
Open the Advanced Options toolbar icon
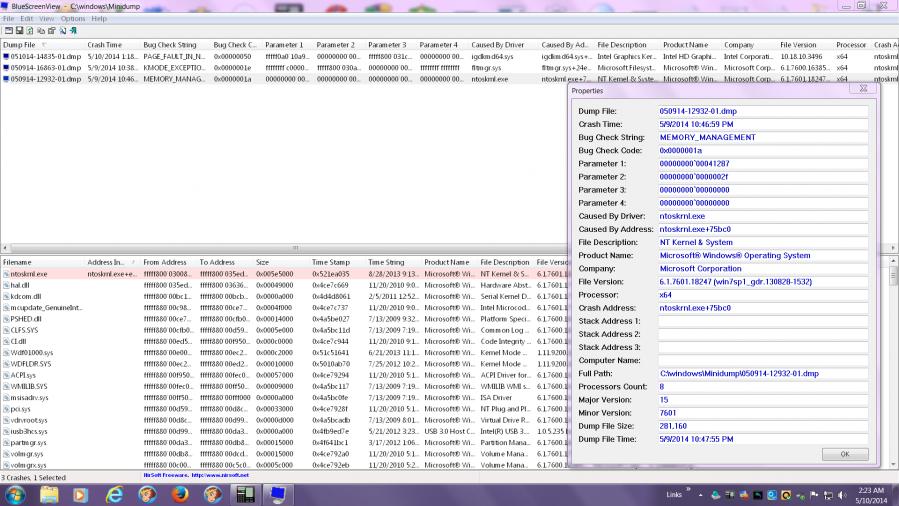[9, 31]
